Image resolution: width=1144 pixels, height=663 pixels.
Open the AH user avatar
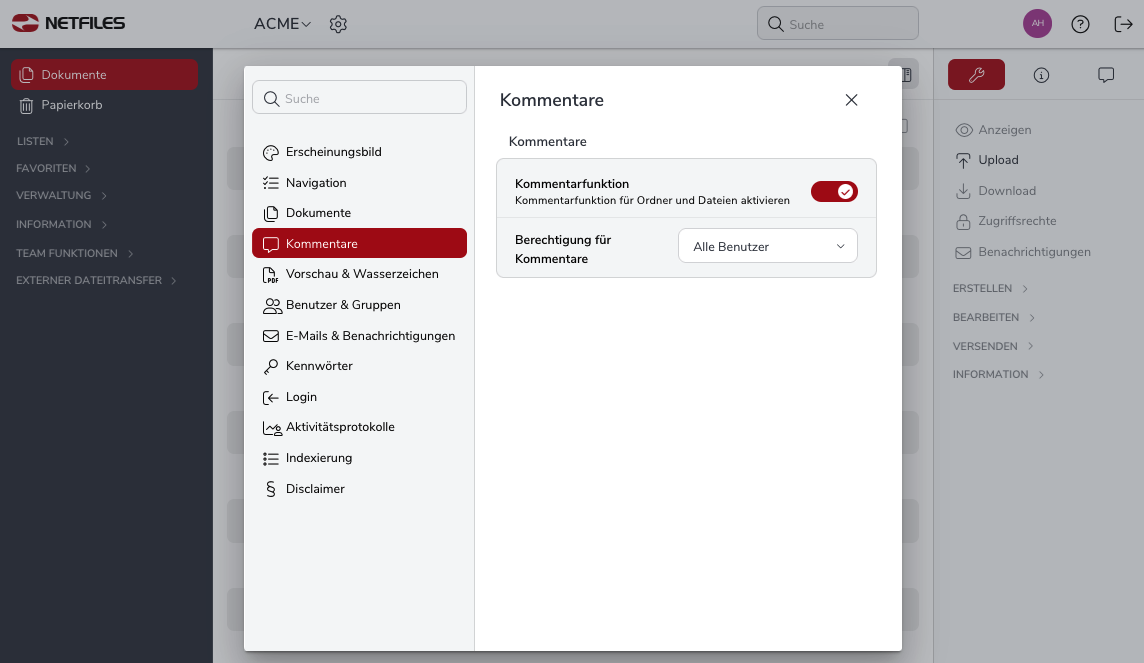(x=1037, y=24)
